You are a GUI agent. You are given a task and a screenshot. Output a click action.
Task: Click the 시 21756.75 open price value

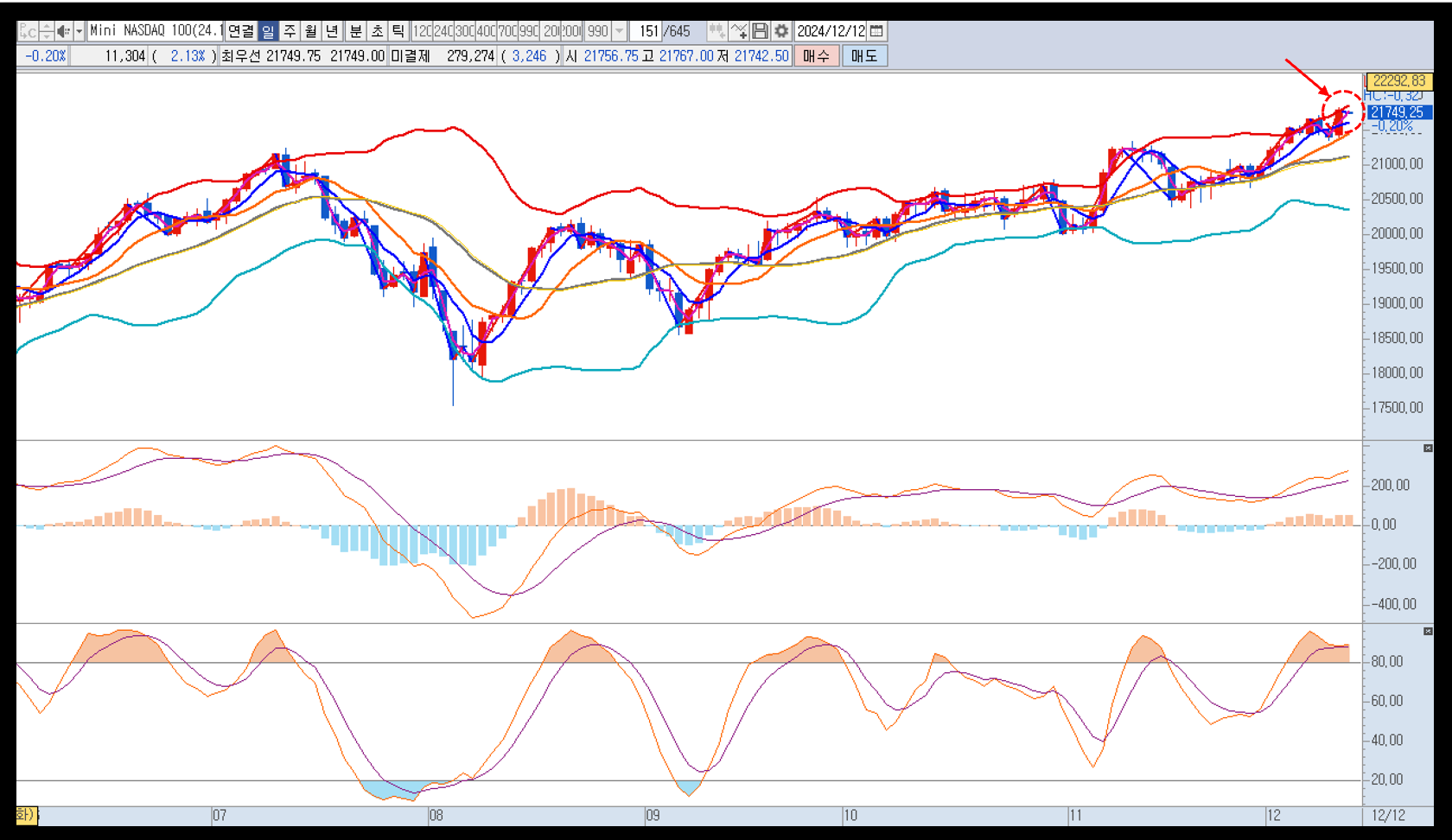click(x=602, y=56)
